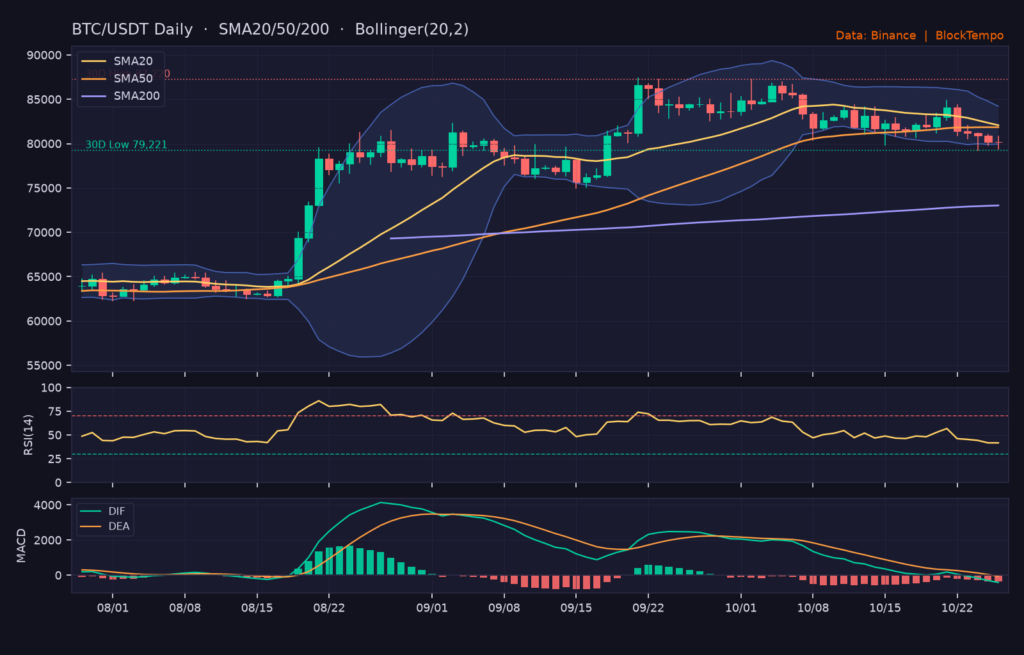Viewport: 1024px width, 655px height.
Task: Click the 80000 price axis label
Action: tap(44, 144)
